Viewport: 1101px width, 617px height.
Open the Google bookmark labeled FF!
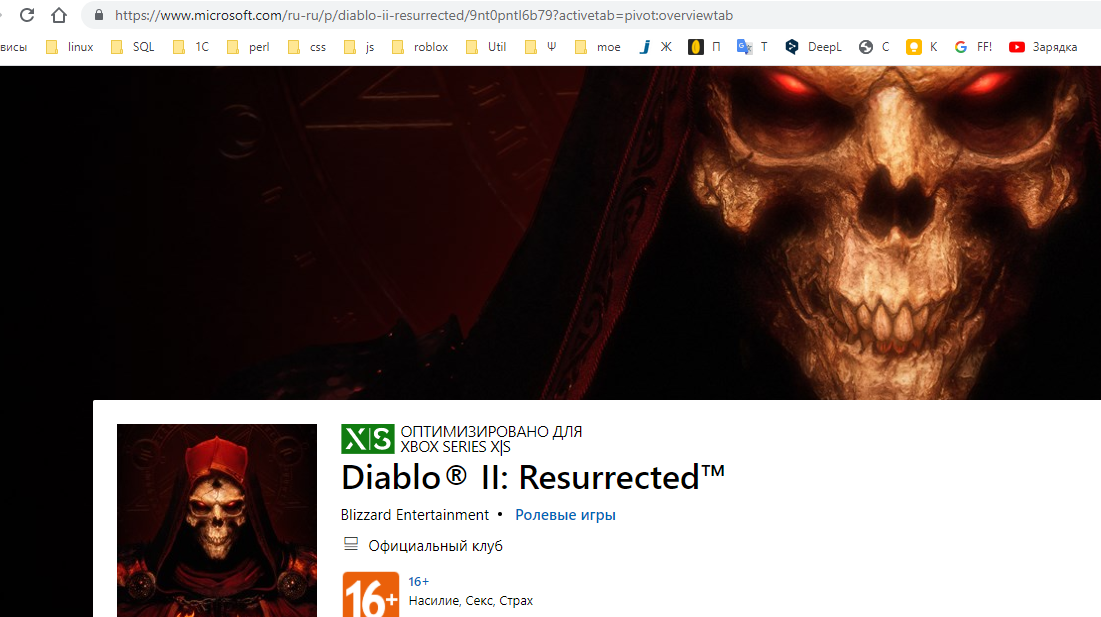pyautogui.click(x=973, y=47)
